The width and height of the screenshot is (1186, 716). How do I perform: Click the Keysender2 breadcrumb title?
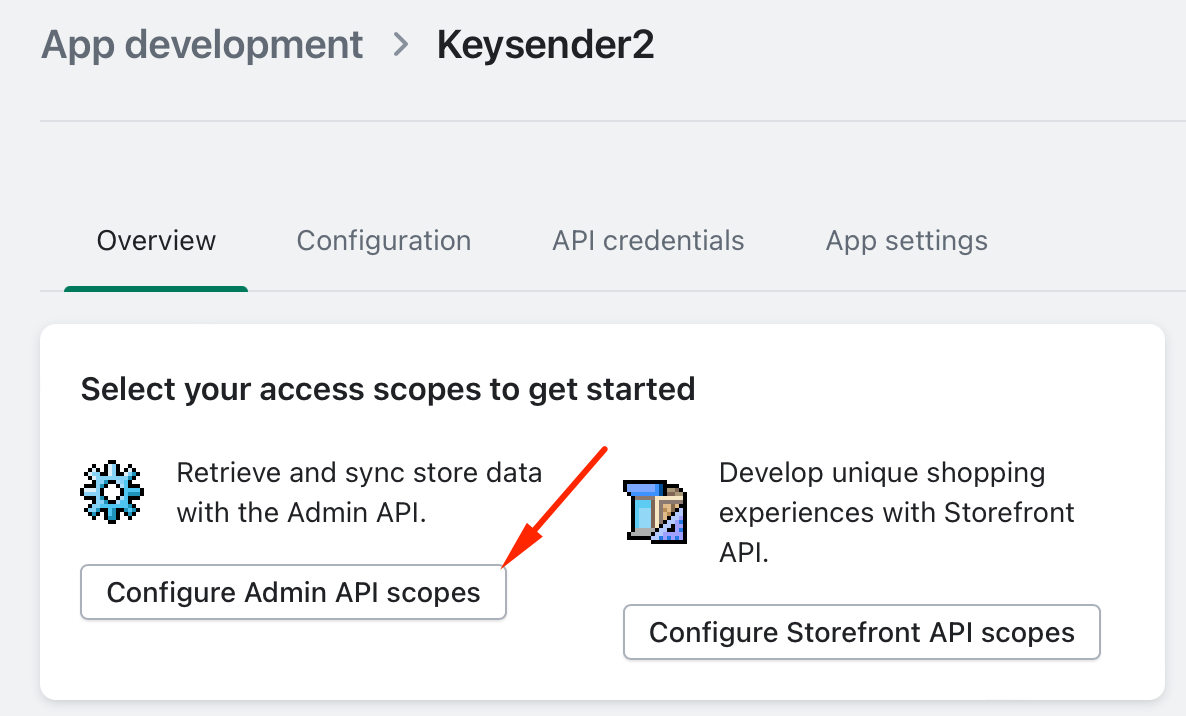[x=545, y=45]
